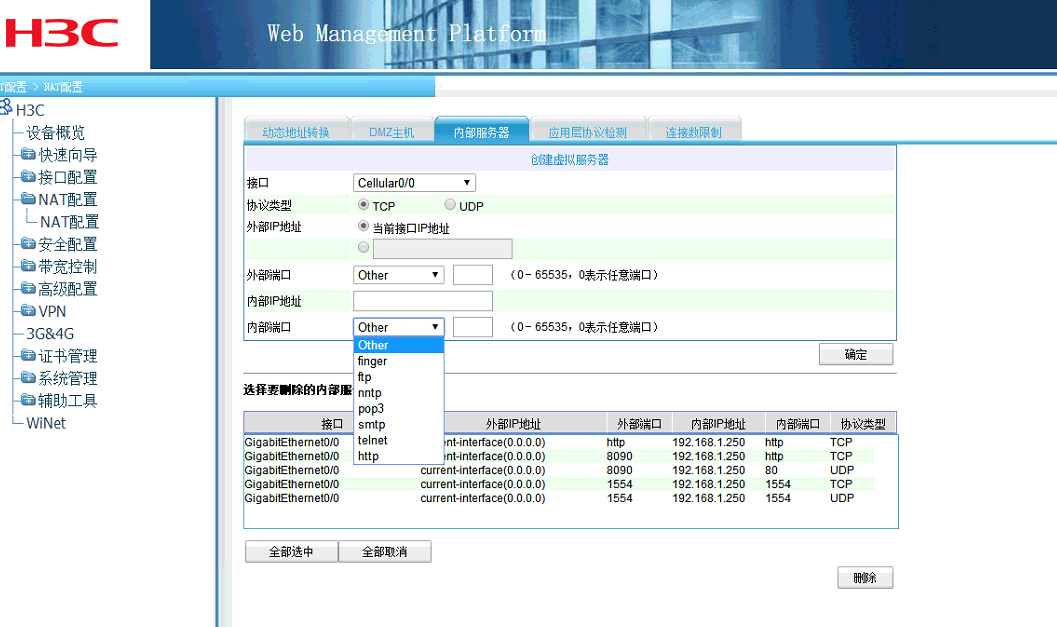Choose finger in the port list
This screenshot has height=627, width=1057.
pos(398,361)
